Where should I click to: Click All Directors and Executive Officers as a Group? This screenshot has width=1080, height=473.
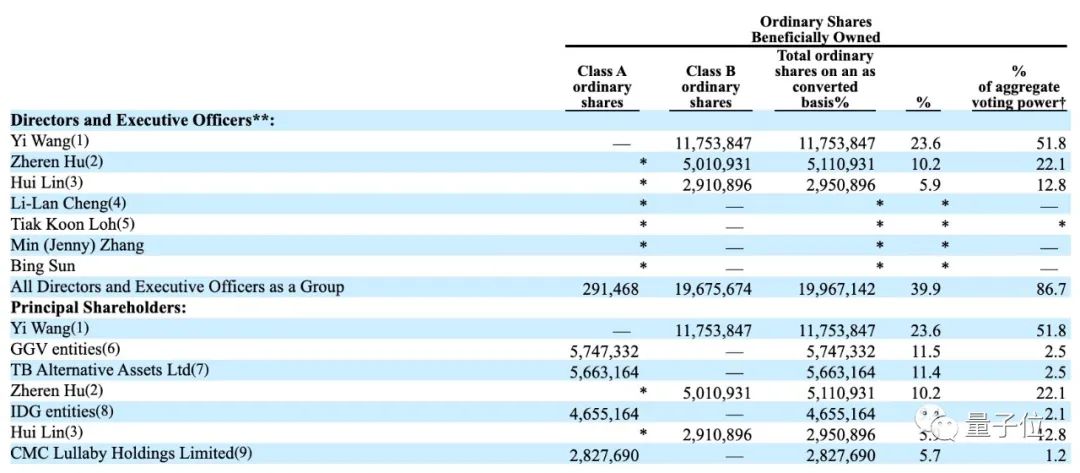pyautogui.click(x=177, y=287)
